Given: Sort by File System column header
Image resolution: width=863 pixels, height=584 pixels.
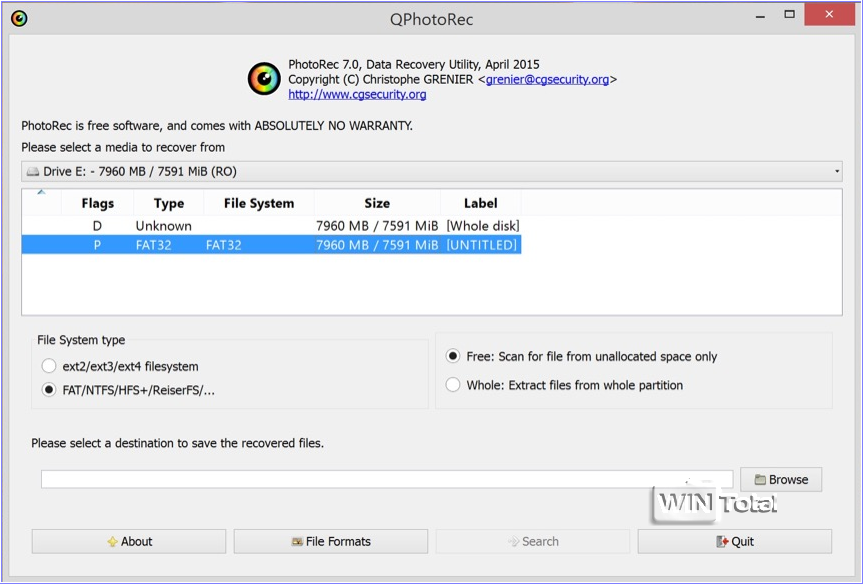Looking at the screenshot, I should pyautogui.click(x=259, y=203).
